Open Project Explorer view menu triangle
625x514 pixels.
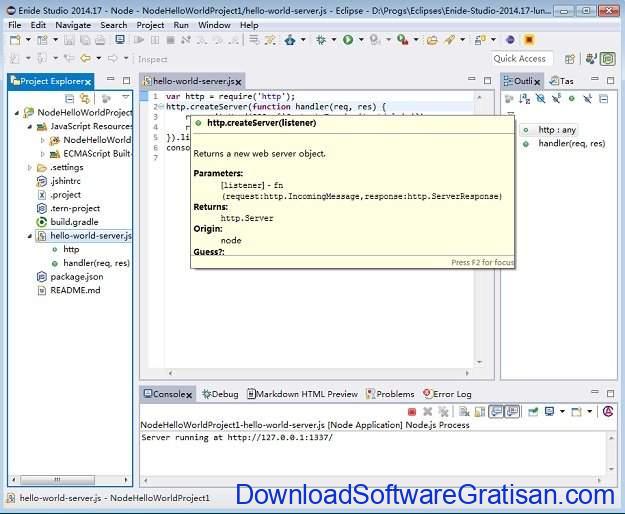[x=126, y=97]
